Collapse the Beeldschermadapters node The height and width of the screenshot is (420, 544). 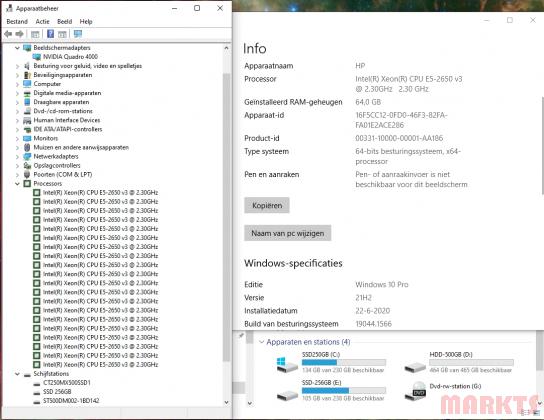point(17,48)
